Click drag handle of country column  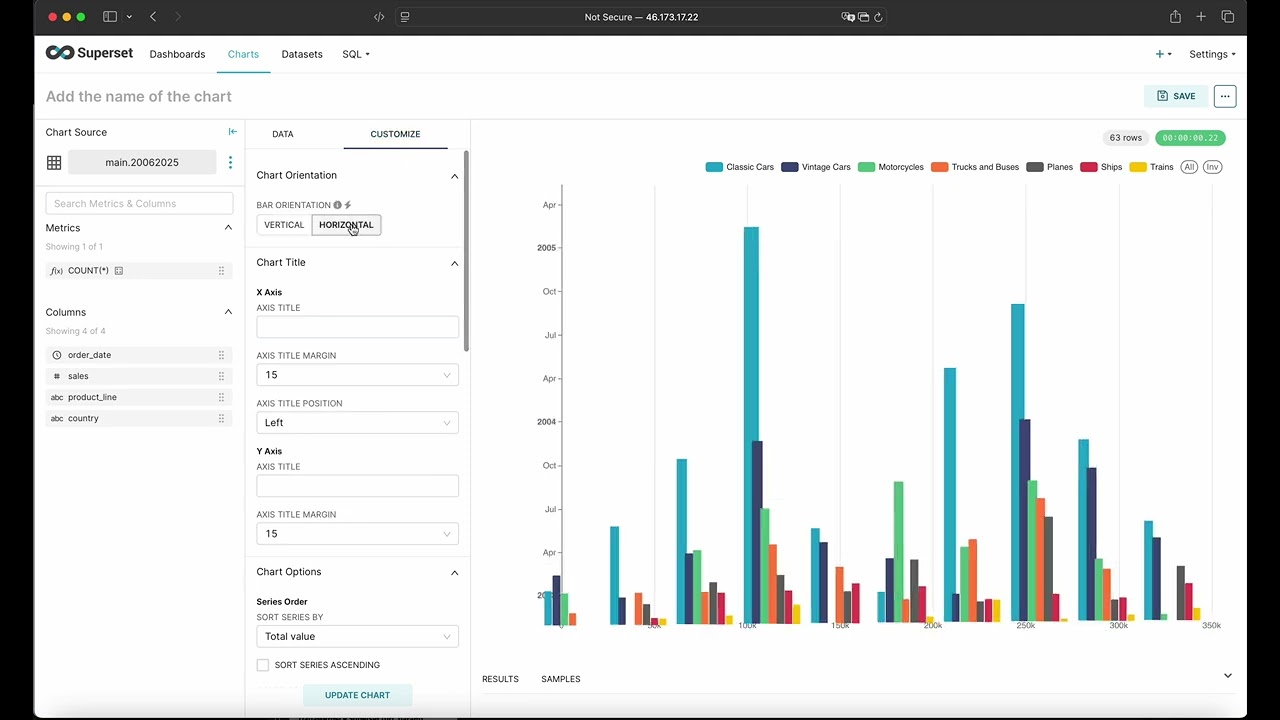tap(221, 418)
